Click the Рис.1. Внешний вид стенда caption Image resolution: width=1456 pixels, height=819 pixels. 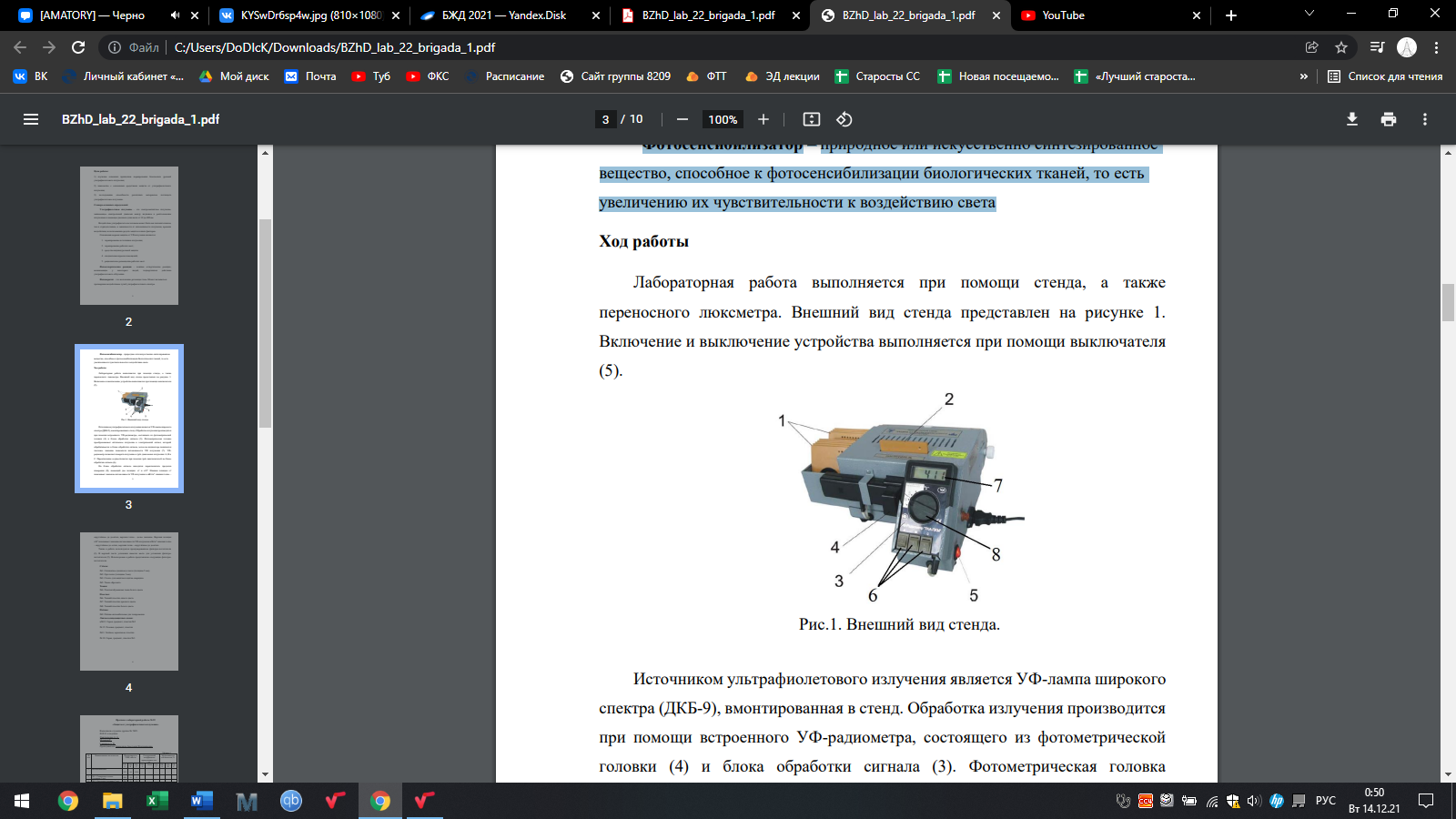point(899,624)
